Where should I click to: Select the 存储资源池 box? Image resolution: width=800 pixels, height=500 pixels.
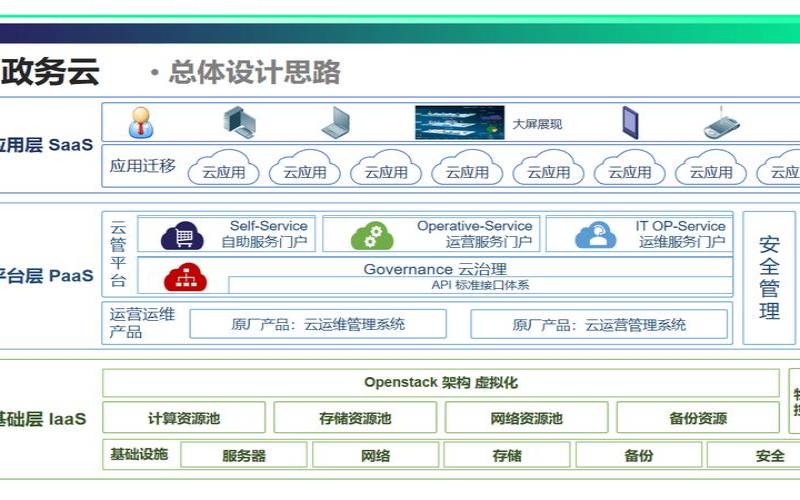tap(355, 418)
